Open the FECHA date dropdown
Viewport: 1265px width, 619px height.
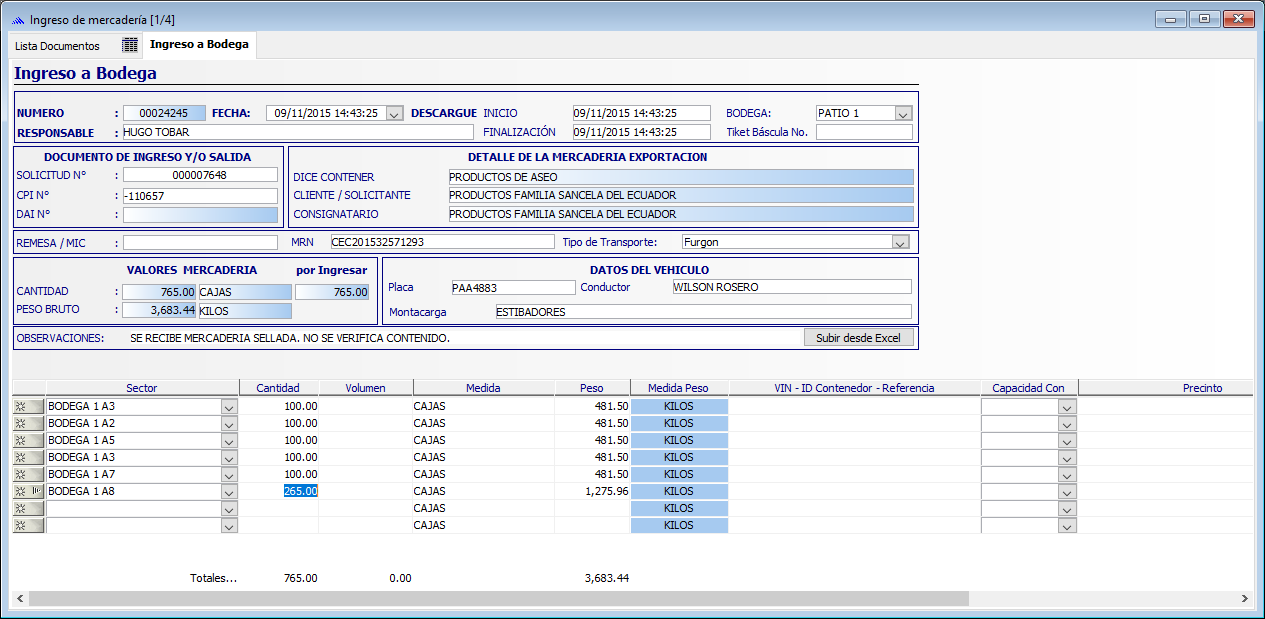tap(394, 114)
